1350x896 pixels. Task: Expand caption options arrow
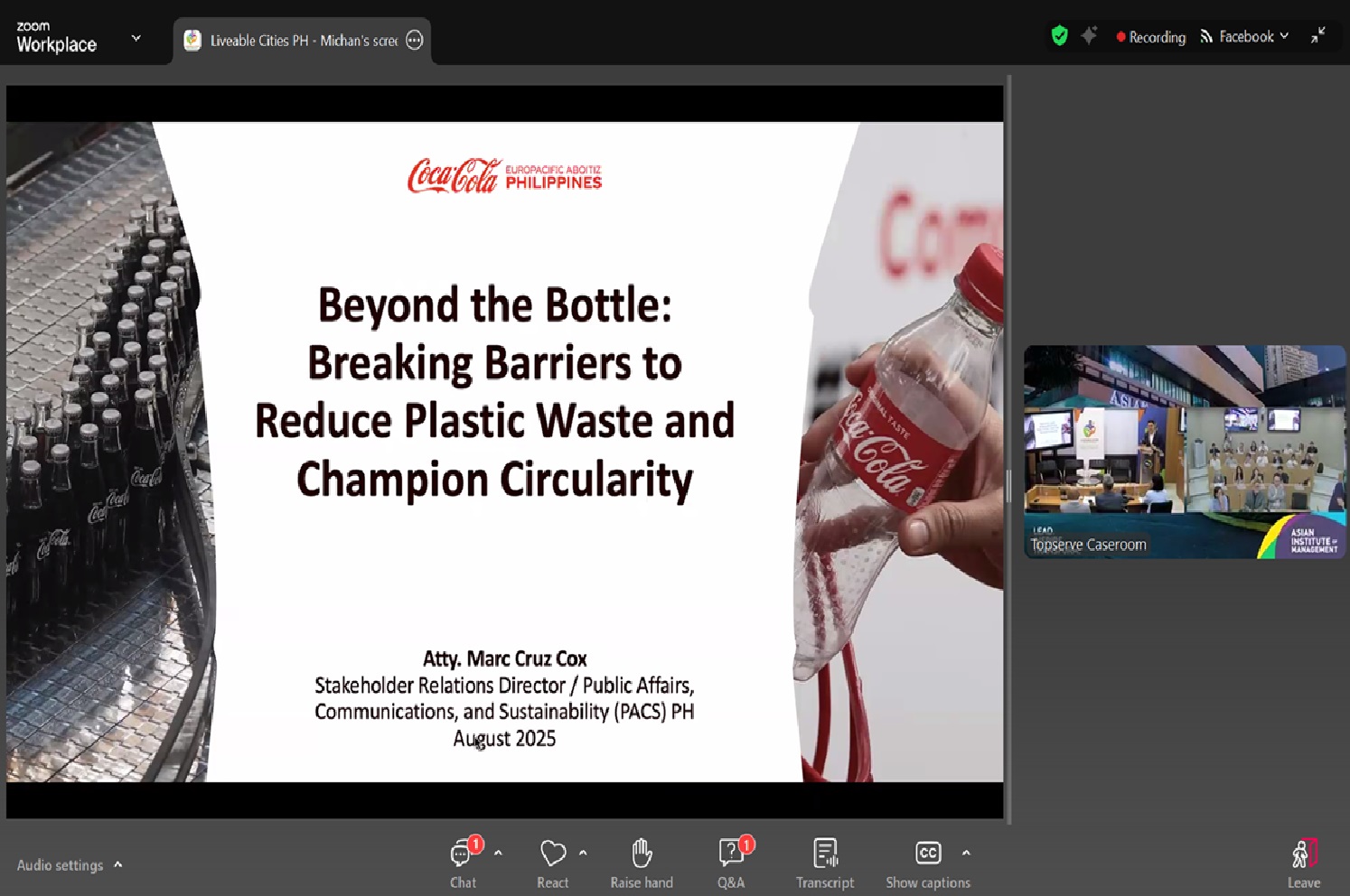pos(966,853)
